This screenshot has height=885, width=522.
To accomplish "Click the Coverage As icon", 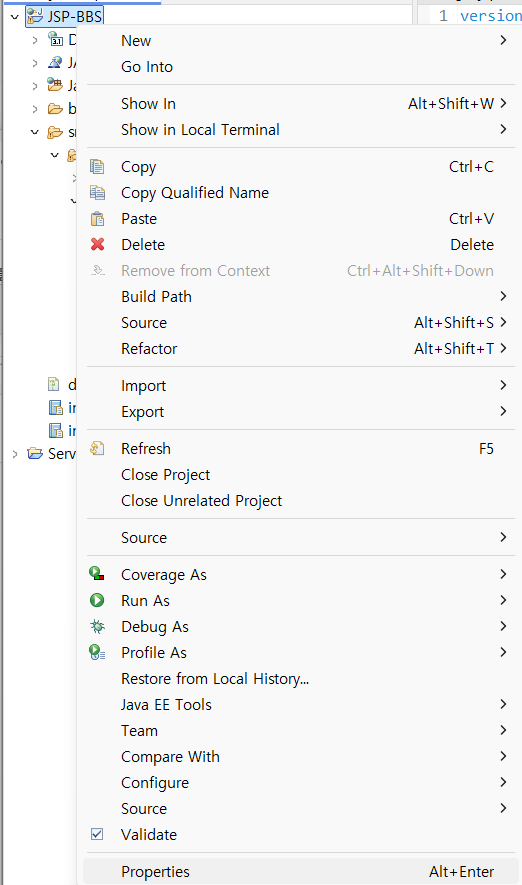I will click(x=97, y=574).
